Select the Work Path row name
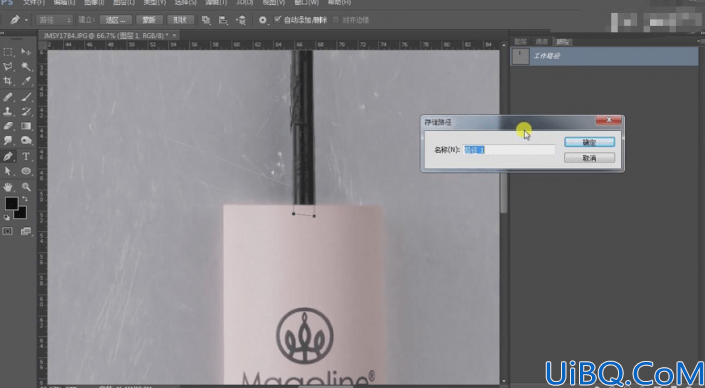The width and height of the screenshot is (705, 388). coord(546,56)
